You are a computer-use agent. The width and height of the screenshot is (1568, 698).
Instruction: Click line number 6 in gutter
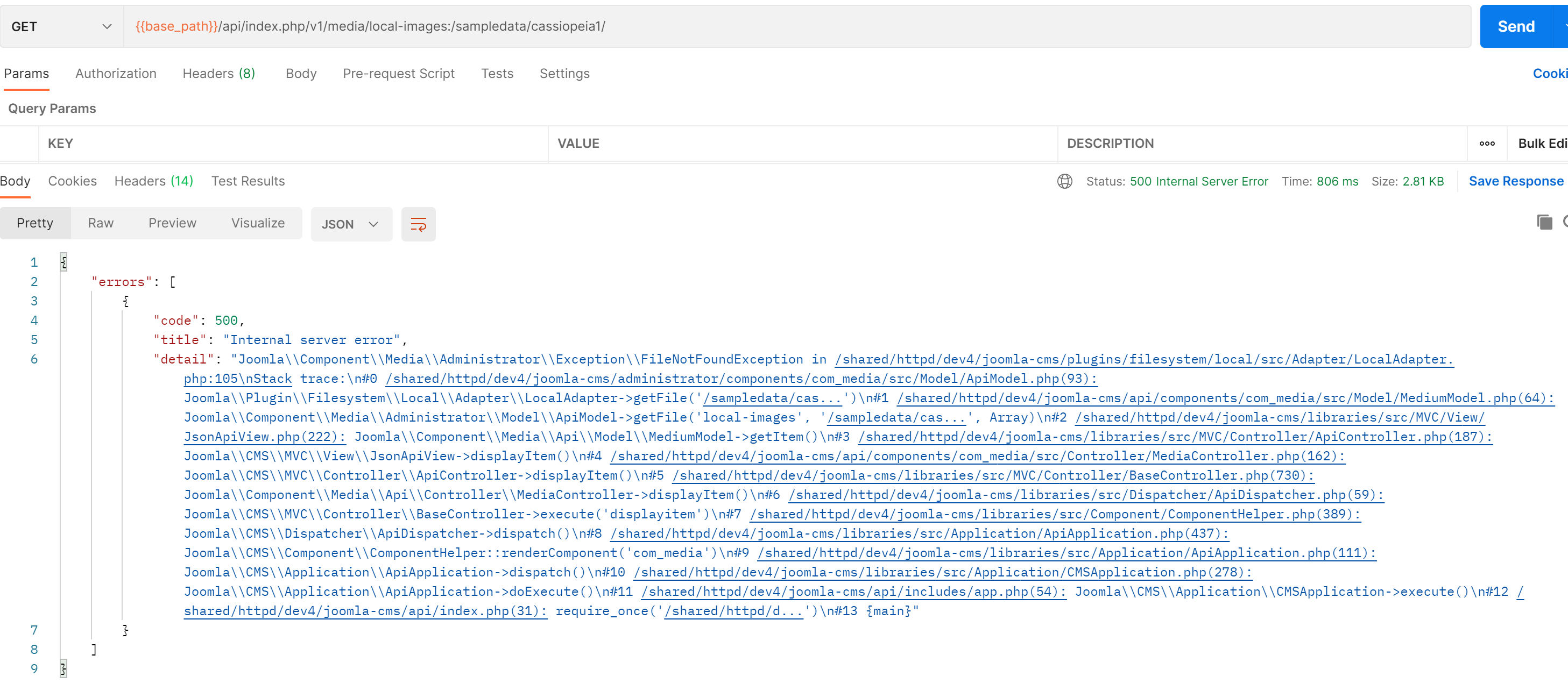point(34,360)
